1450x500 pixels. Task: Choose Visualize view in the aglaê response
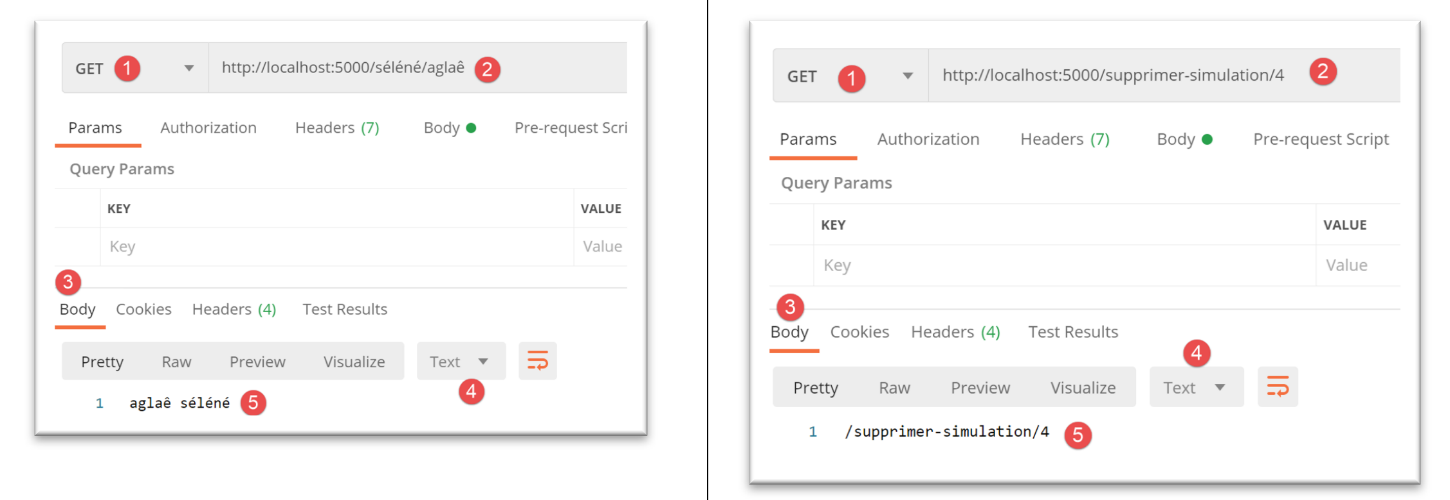[354, 362]
